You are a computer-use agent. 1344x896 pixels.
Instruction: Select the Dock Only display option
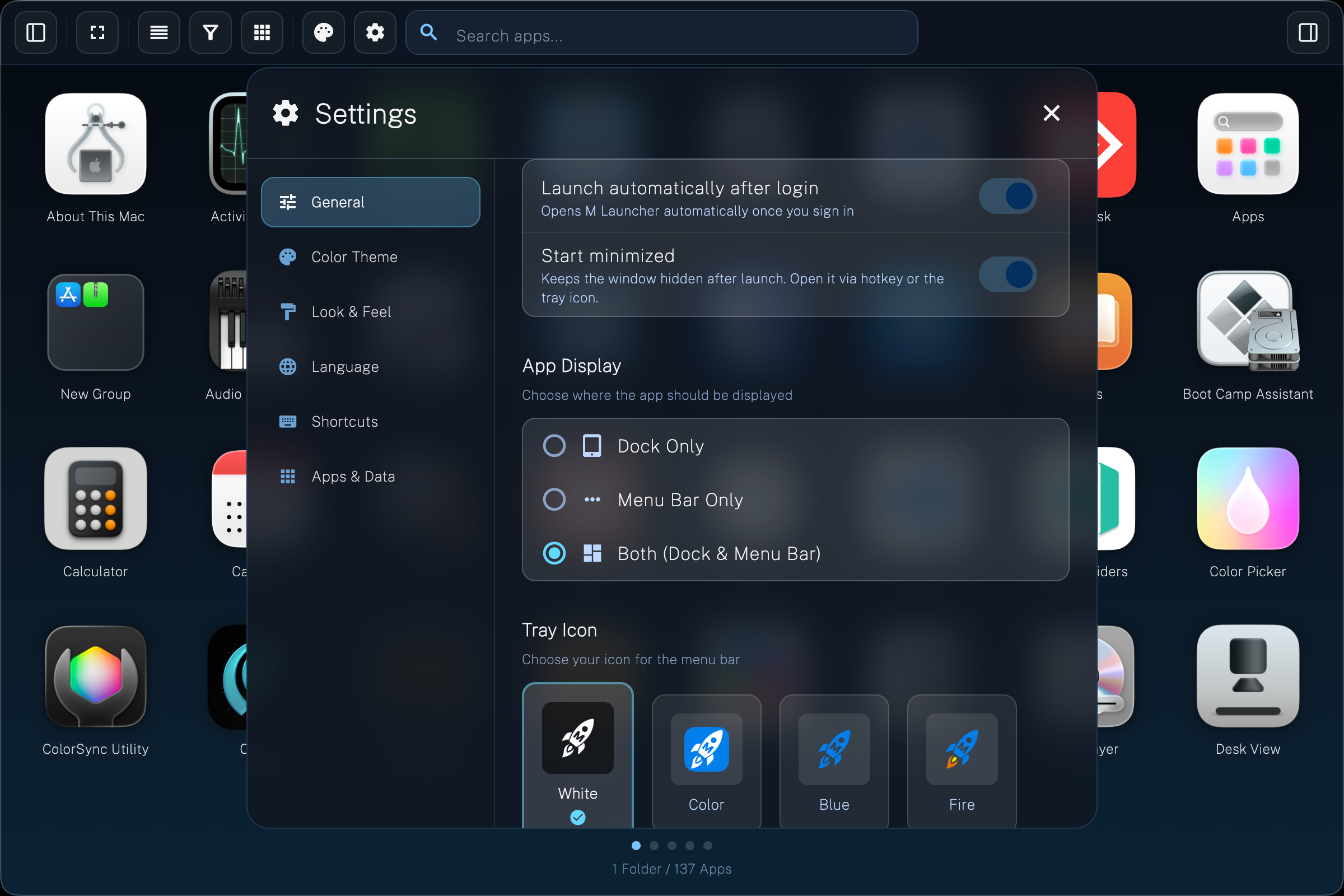(554, 446)
